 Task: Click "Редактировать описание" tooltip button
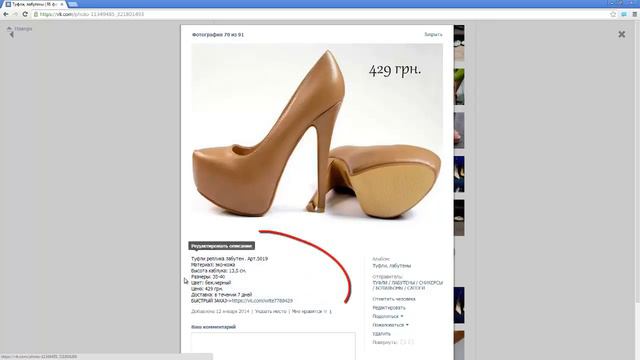(222, 246)
